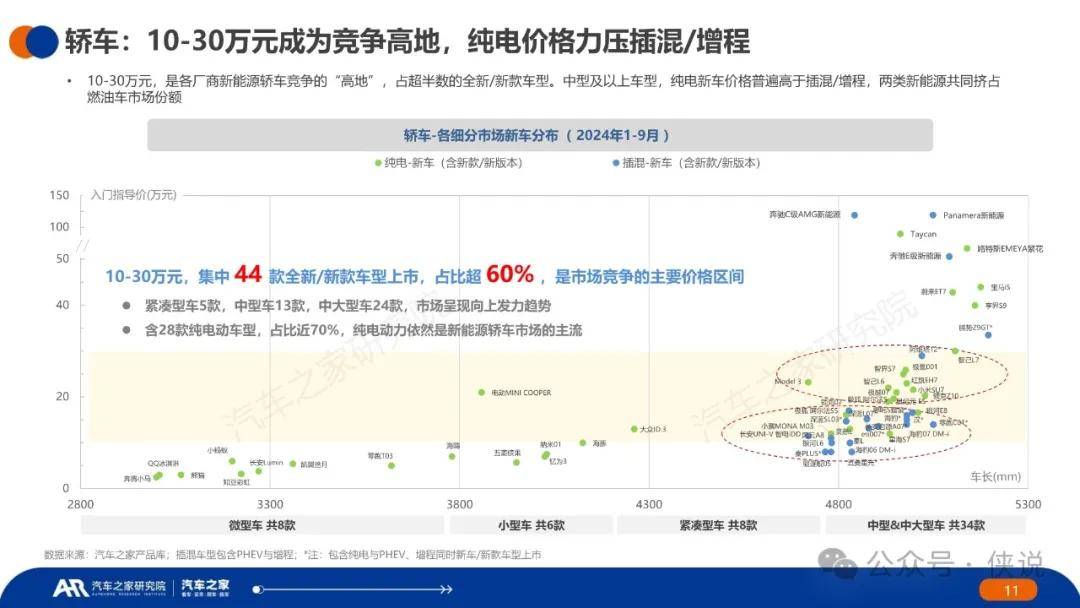1080x608 pixels.
Task: Click the red highlighted 60% figure
Action: (x=510, y=274)
